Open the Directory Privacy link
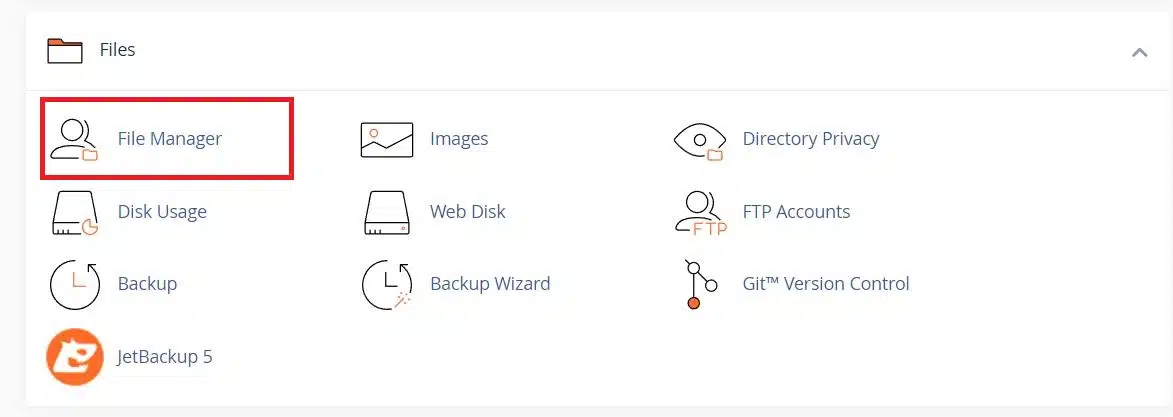 (811, 139)
